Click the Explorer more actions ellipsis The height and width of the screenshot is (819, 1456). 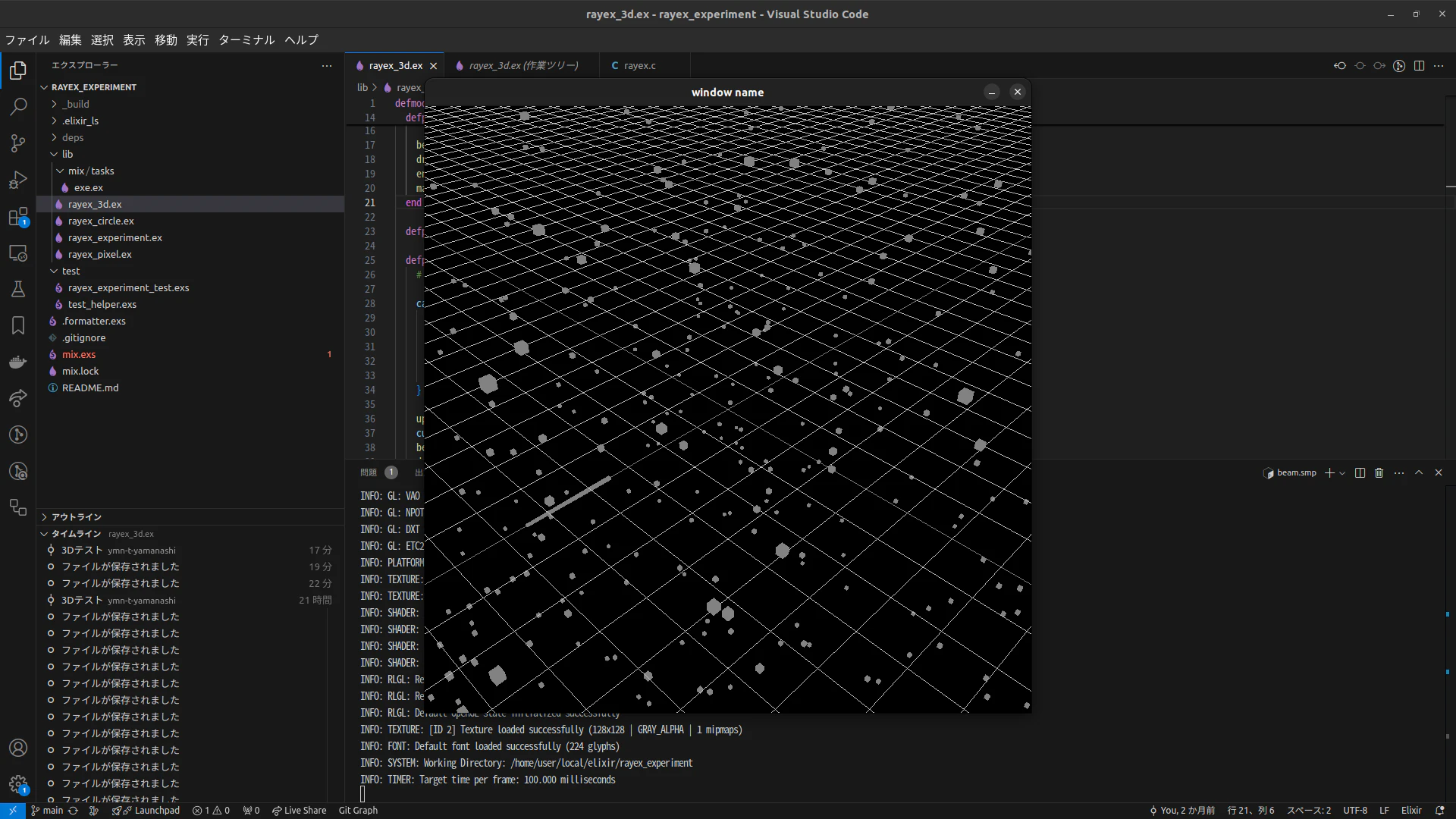(327, 66)
